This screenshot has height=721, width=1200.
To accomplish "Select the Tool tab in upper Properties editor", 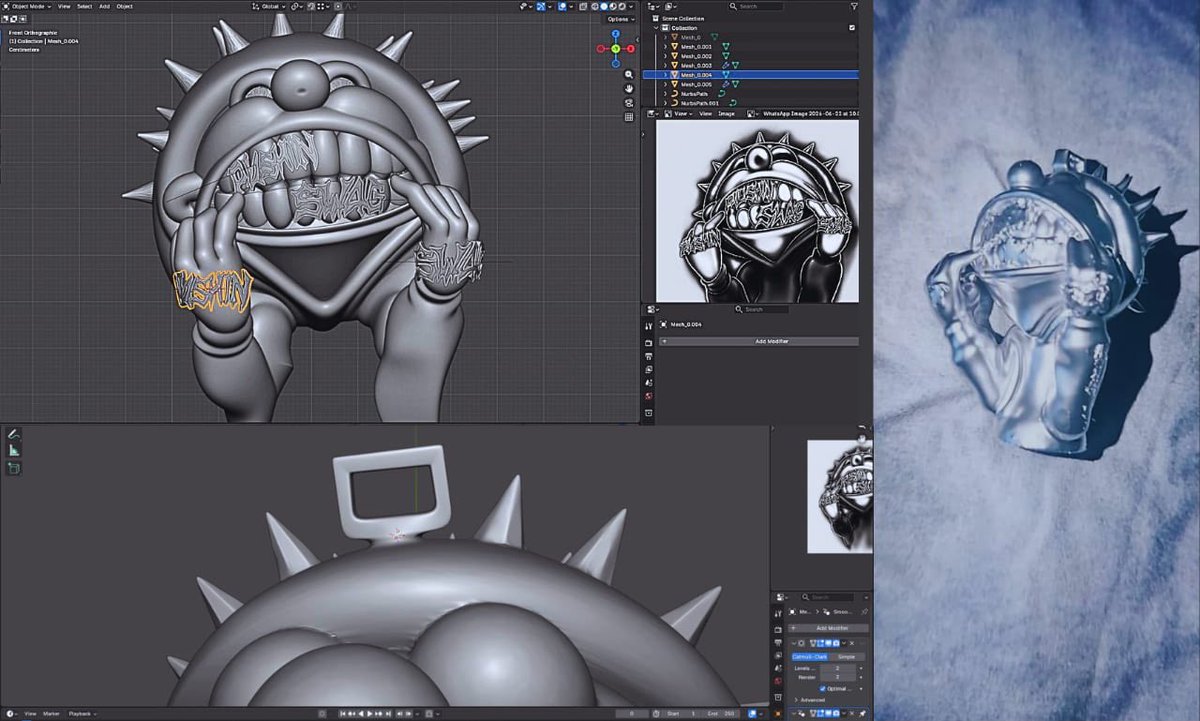I will (x=648, y=326).
